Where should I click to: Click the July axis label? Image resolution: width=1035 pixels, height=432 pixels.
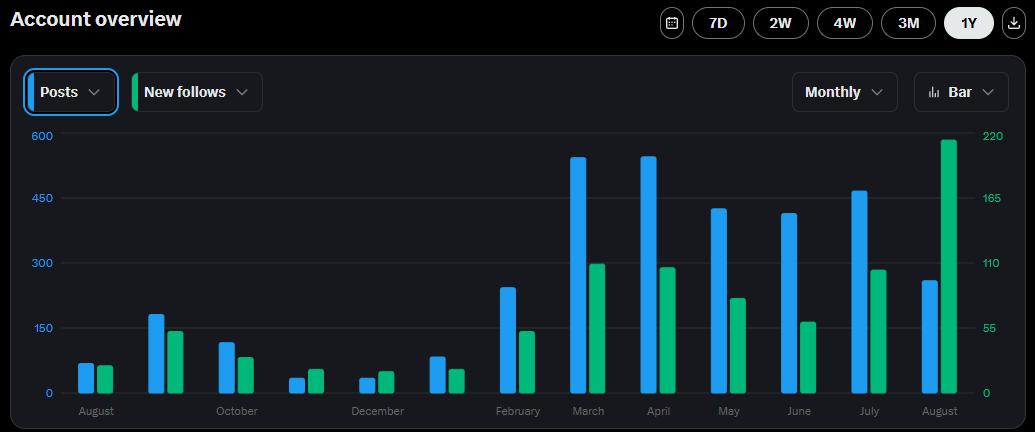869,411
